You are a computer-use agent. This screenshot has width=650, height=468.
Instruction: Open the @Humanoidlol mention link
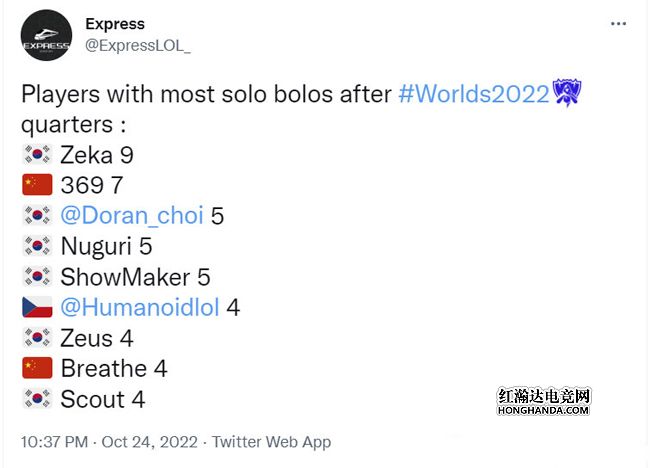pyautogui.click(x=140, y=307)
